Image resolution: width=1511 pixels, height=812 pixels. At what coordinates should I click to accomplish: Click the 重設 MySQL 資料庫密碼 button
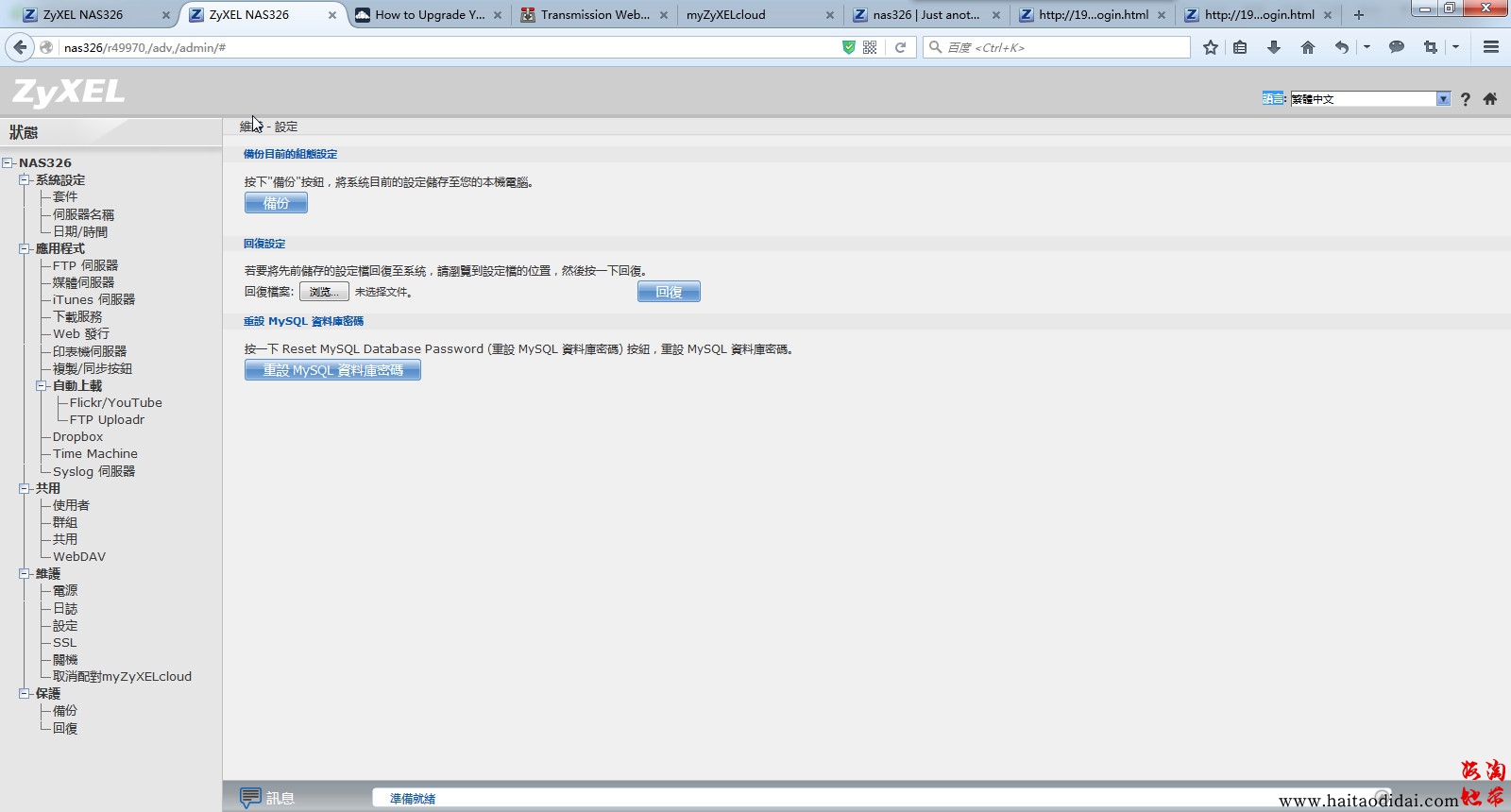332,370
